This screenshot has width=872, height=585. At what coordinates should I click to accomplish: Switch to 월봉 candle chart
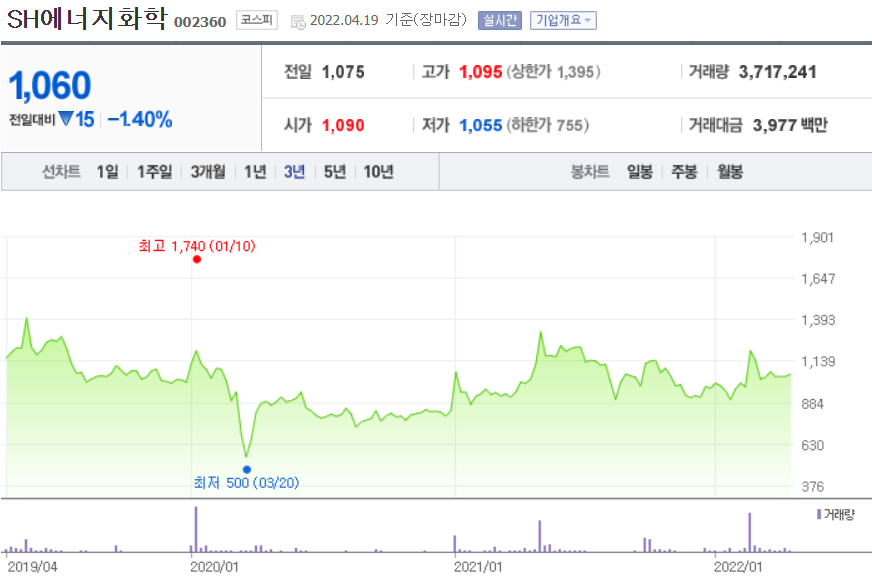730,172
